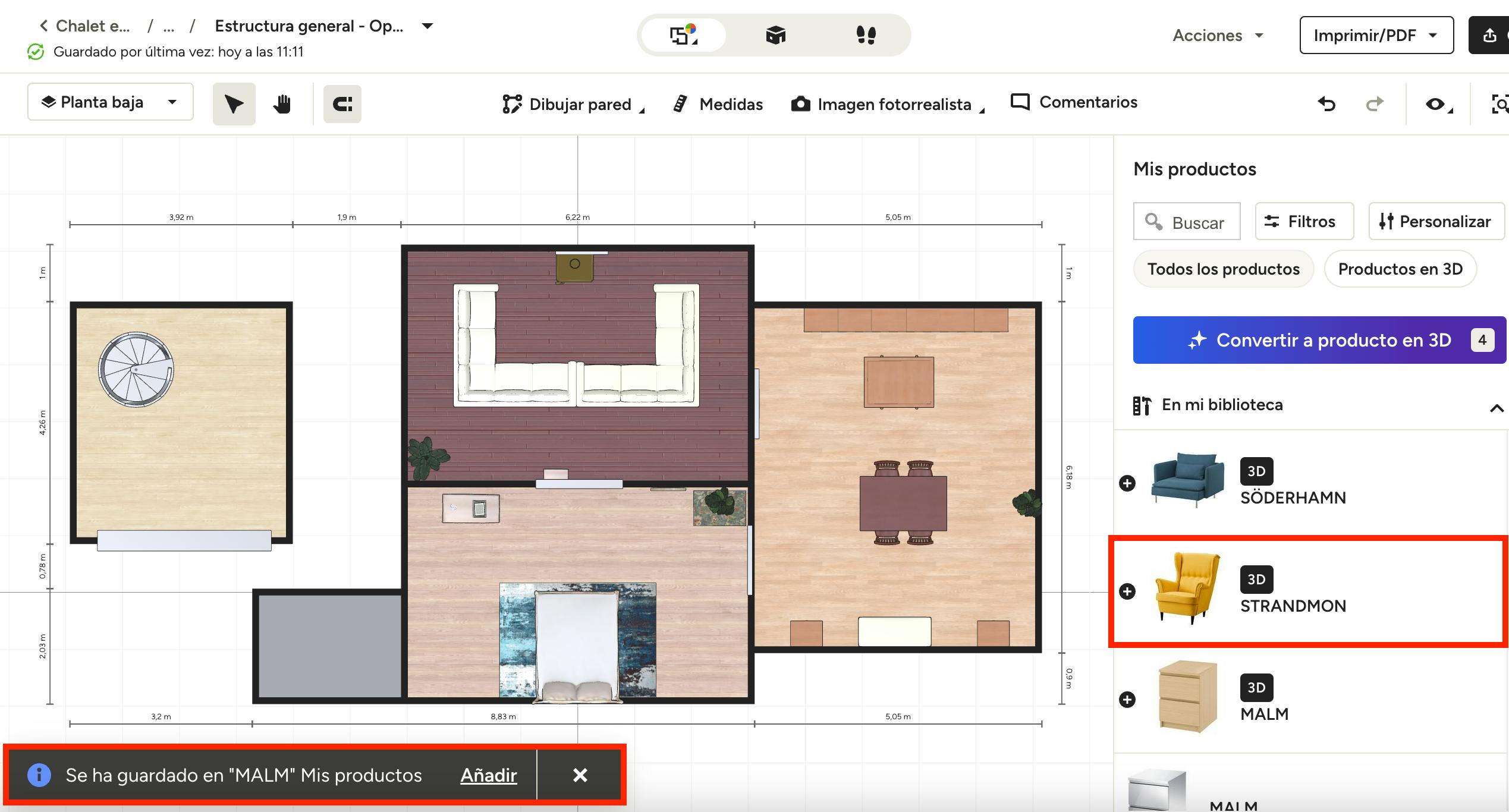Image resolution: width=1509 pixels, height=812 pixels.
Task: Collapse the En mi biblioteca section
Action: (x=1496, y=408)
